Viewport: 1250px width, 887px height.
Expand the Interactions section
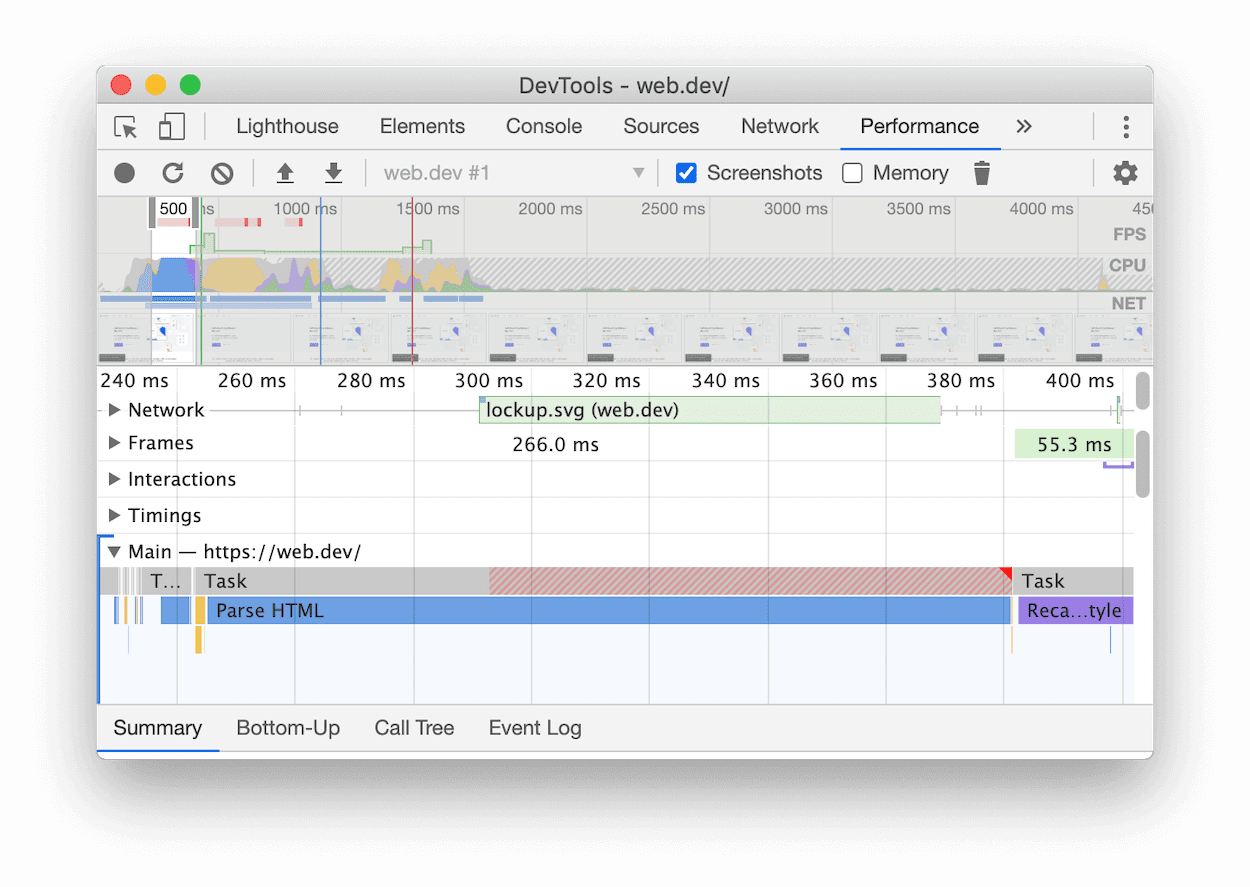click(113, 479)
